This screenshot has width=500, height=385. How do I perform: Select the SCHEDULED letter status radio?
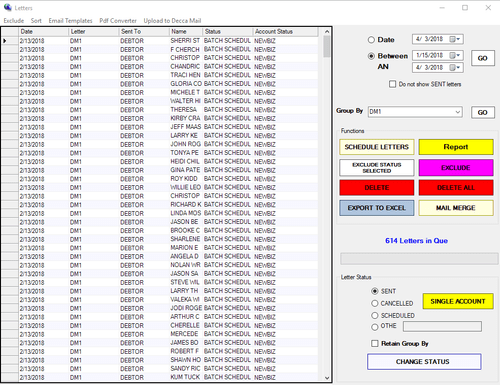[375, 315]
